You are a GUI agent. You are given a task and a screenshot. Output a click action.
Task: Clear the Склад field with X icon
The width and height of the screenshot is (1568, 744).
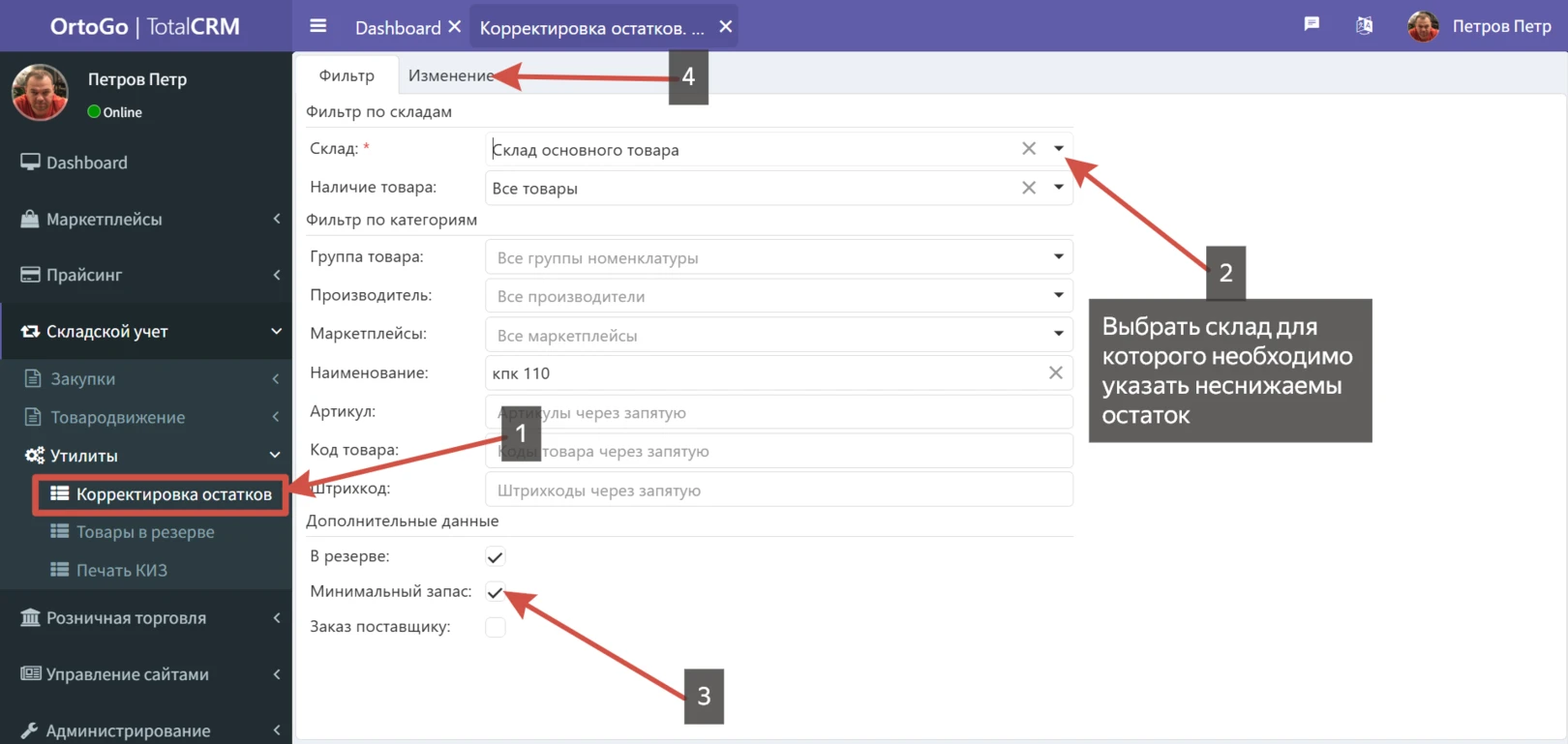[1028, 149]
